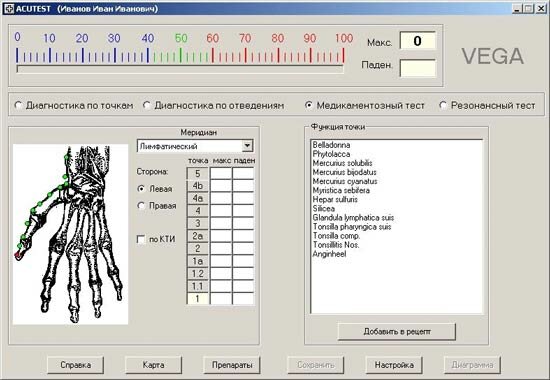
Task: Select 'Phytolacca' in the list
Action: pos(331,154)
